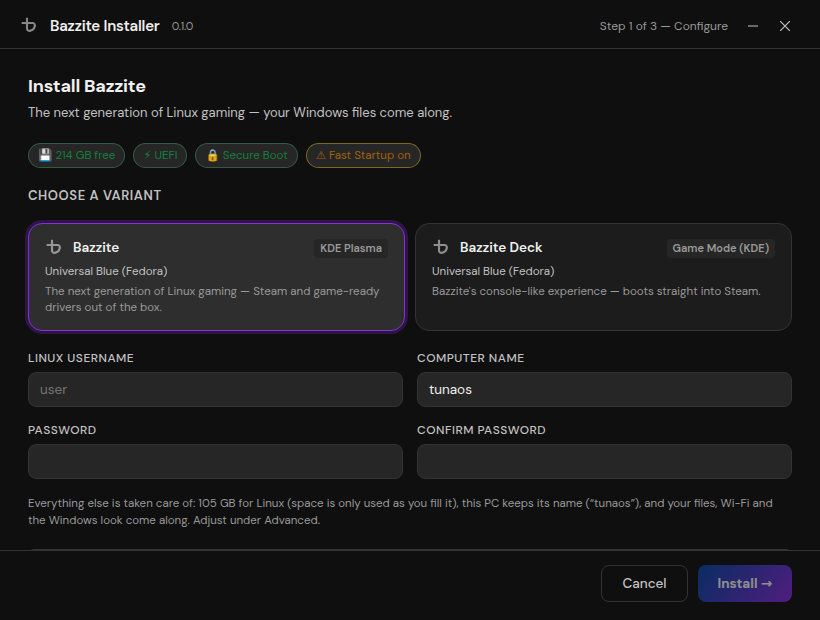Focus the Linux Username field
This screenshot has height=620, width=820.
pyautogui.click(x=215, y=389)
